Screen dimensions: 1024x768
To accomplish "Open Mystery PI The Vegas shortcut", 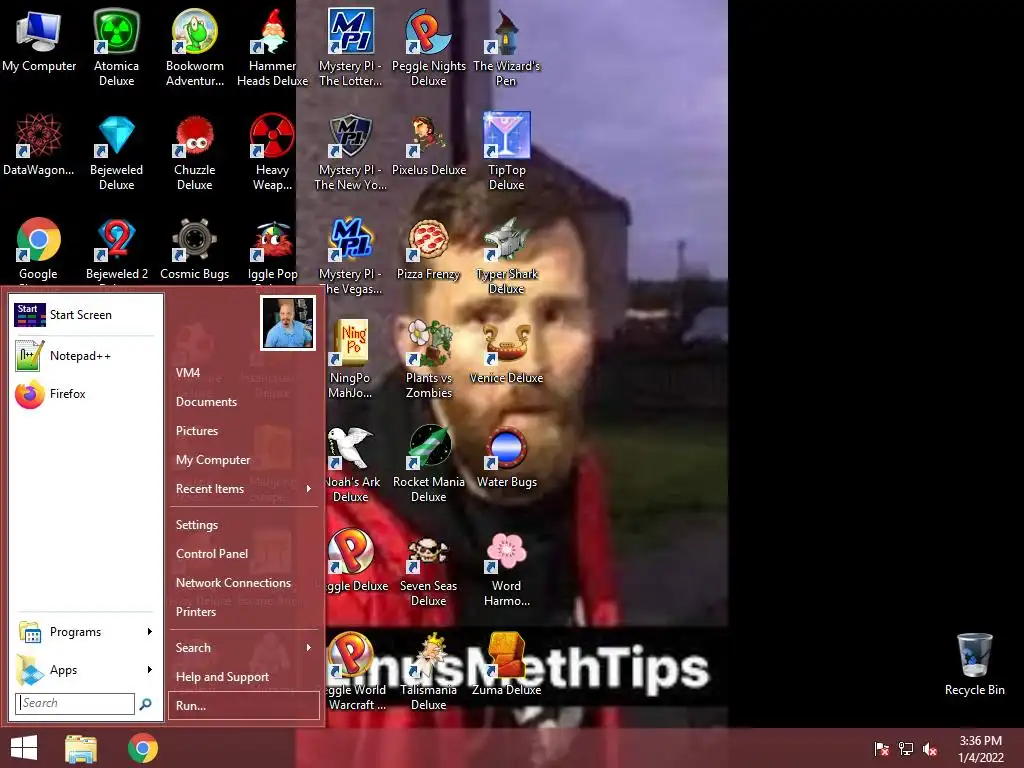I will 350,256.
